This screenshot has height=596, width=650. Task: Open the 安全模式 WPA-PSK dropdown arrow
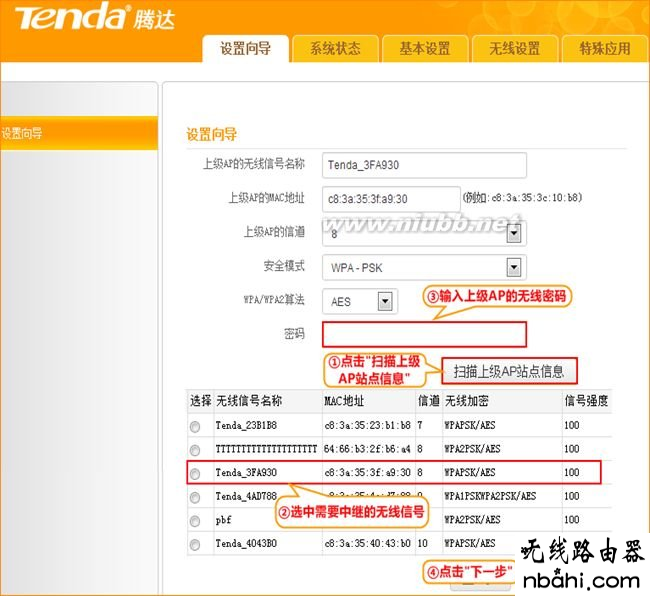coord(514,267)
